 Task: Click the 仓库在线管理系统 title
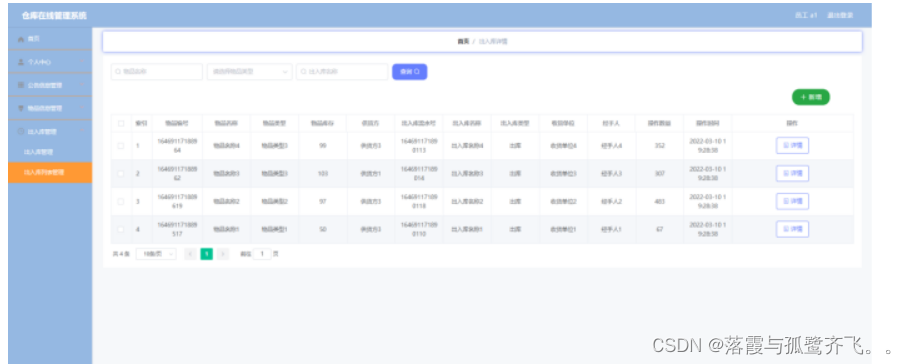point(54,16)
